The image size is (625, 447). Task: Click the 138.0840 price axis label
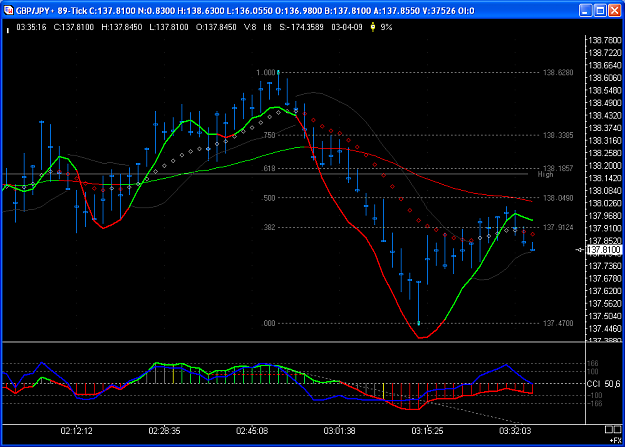click(605, 191)
